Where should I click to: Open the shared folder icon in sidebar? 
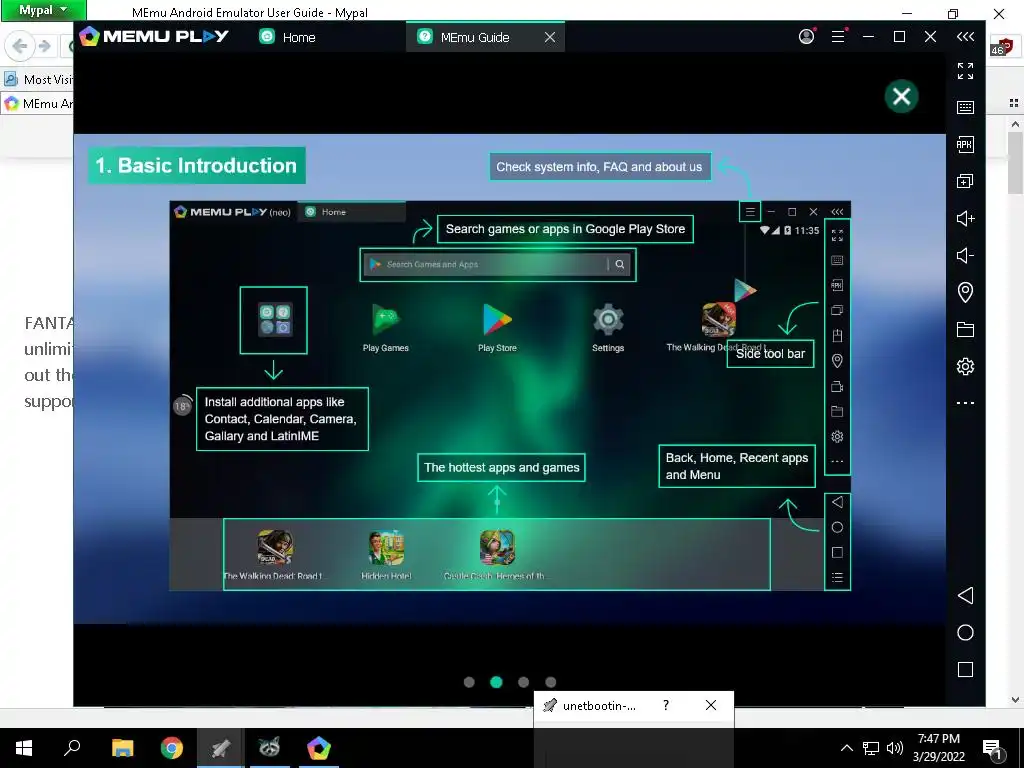tap(965, 329)
